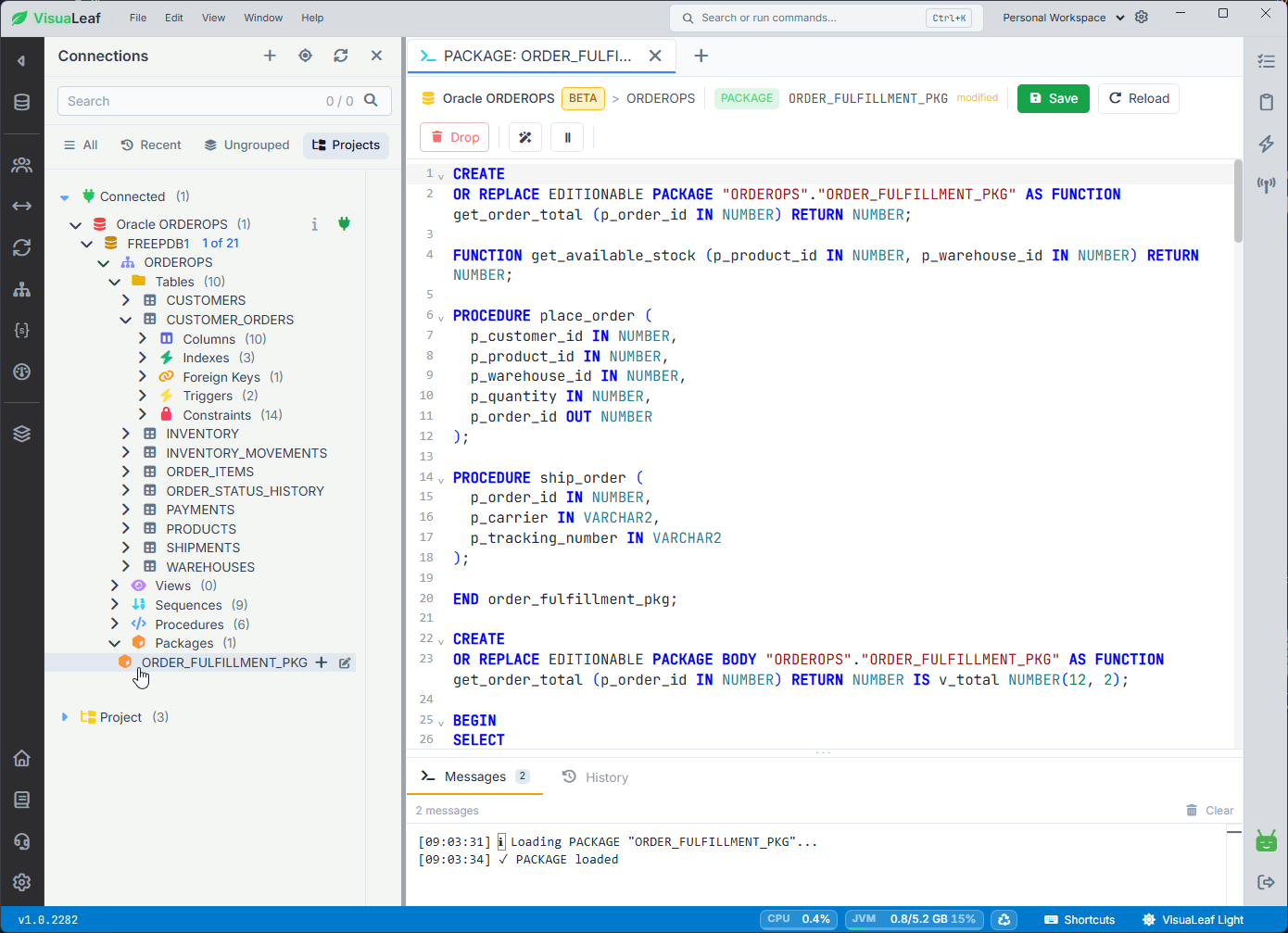The height and width of the screenshot is (933, 1288).
Task: Click the search magnifier in Connections
Action: coord(371,100)
